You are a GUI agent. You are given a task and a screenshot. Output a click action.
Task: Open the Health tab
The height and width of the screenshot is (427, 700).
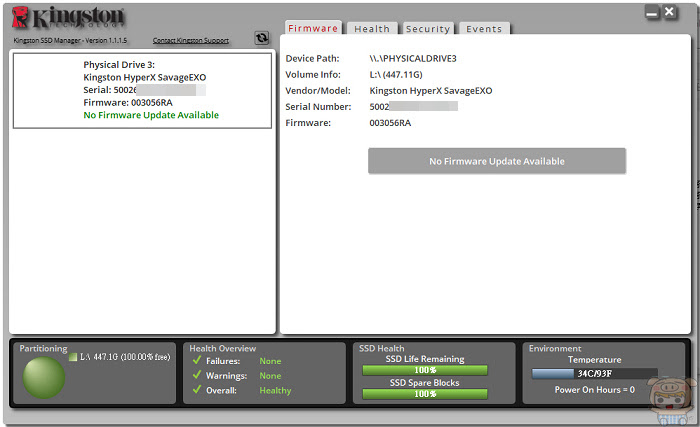point(372,29)
